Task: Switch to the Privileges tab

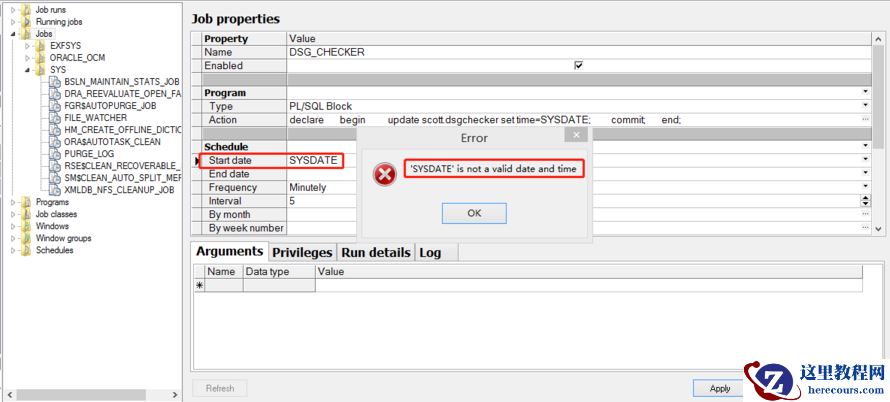Action: (x=301, y=253)
